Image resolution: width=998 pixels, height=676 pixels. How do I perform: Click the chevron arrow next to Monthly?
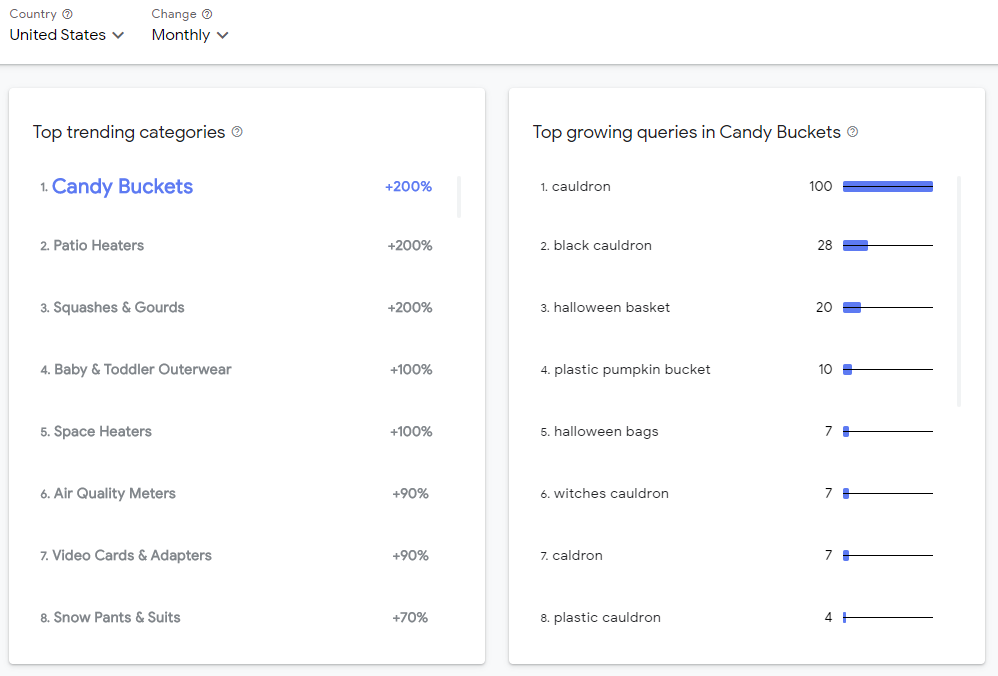(222, 36)
